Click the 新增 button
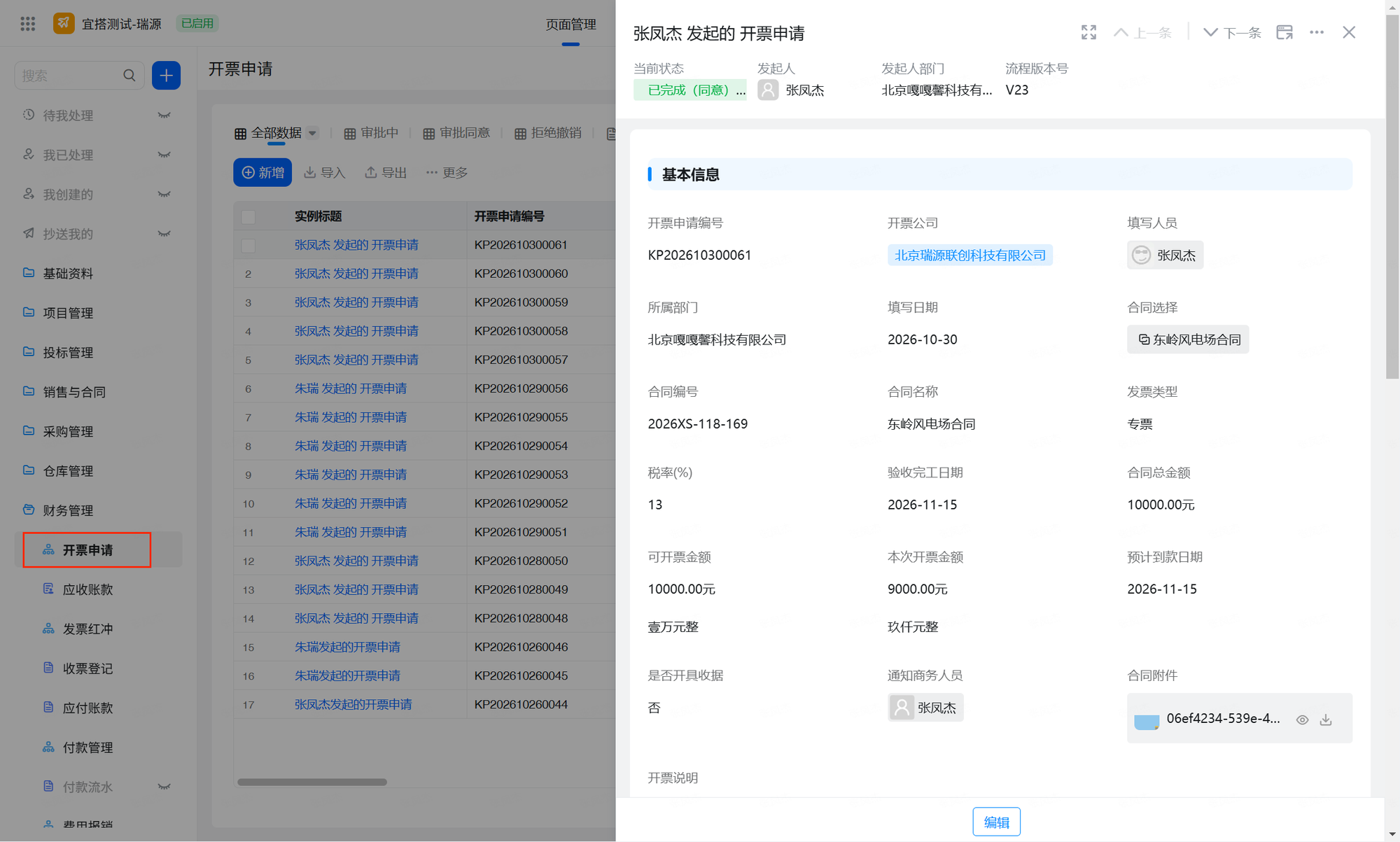 click(262, 173)
